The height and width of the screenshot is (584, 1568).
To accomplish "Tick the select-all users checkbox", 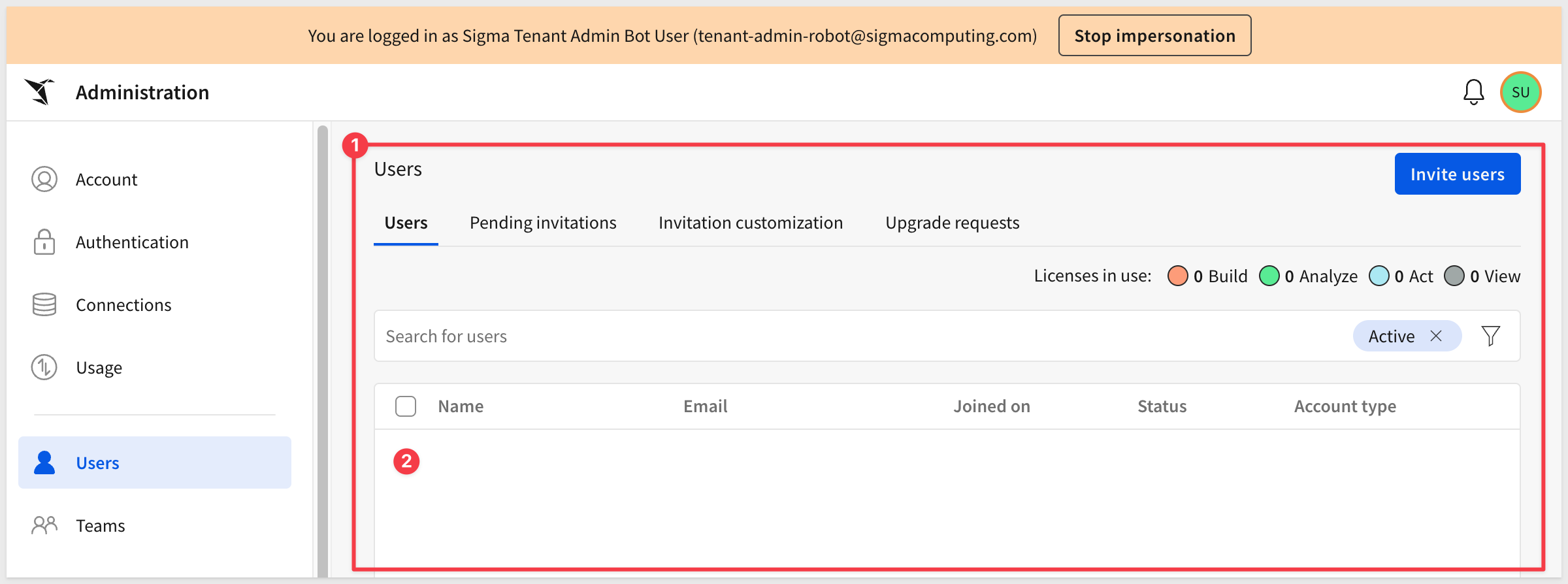I will tap(406, 406).
